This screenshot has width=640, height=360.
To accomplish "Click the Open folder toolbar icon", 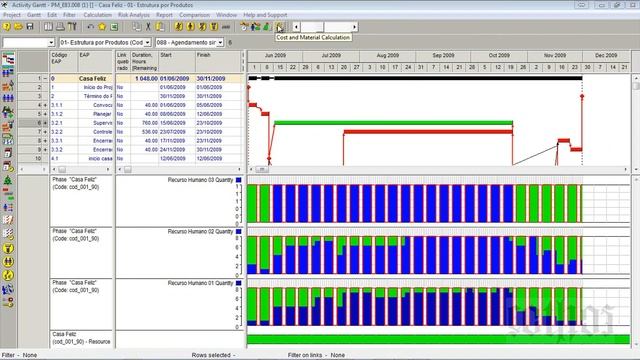I will pos(18,27).
